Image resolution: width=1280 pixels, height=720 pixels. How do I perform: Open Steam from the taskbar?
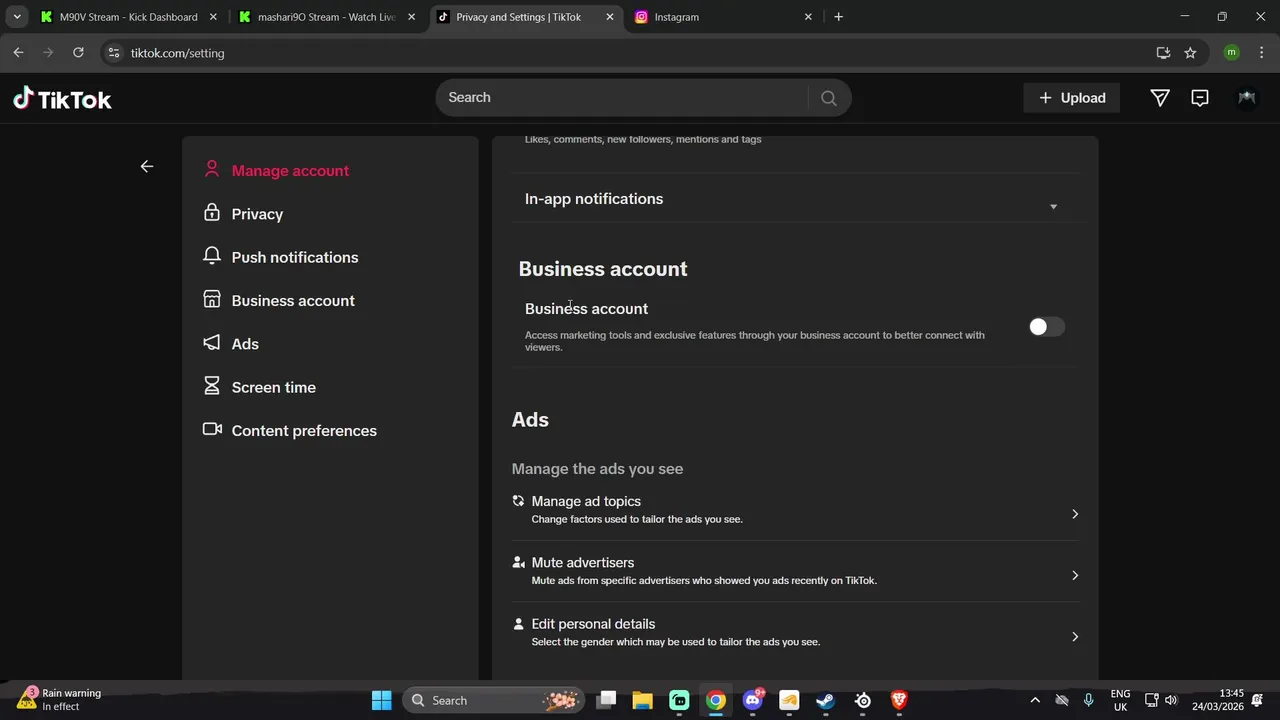(x=826, y=700)
